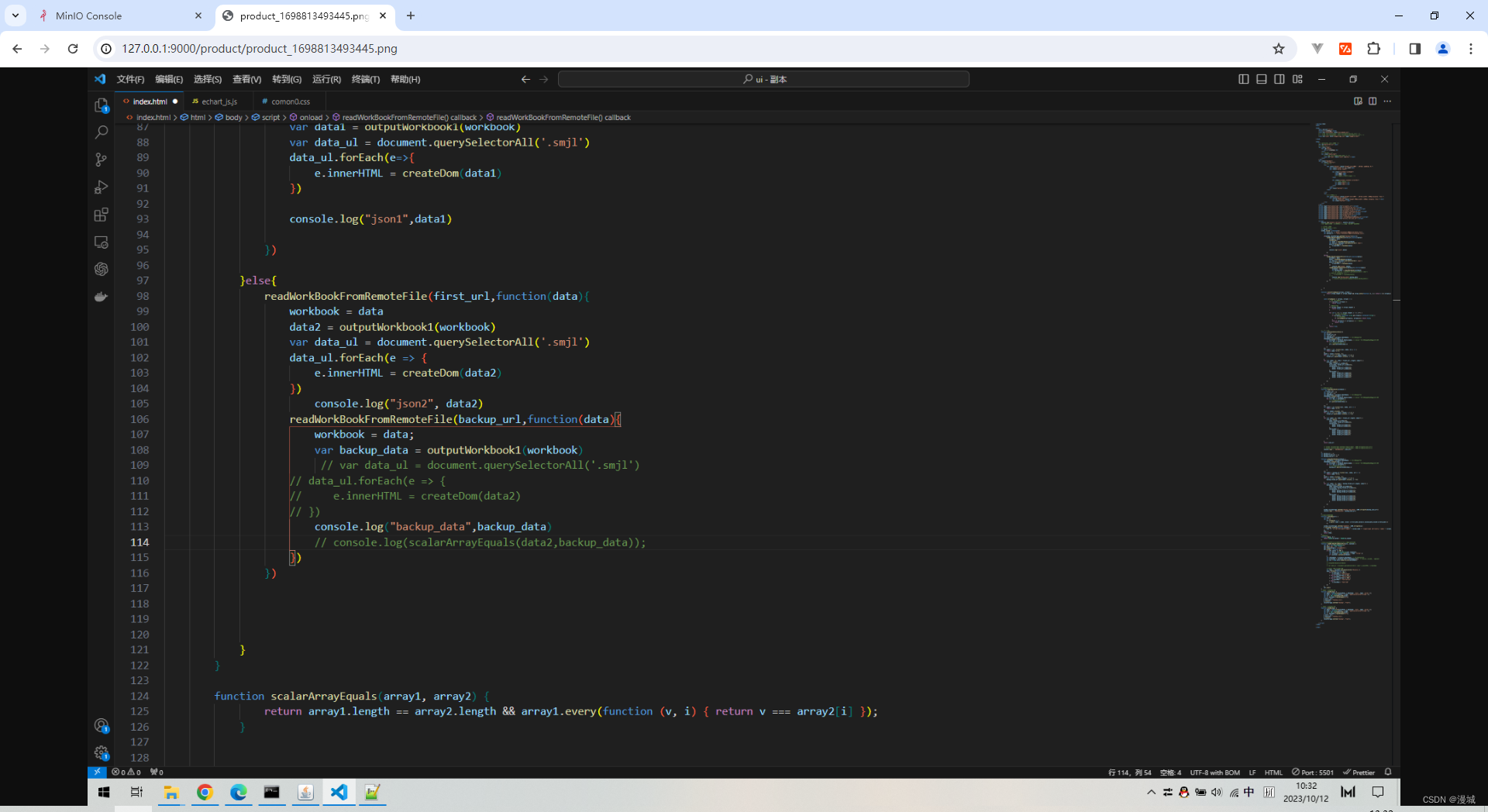Image resolution: width=1488 pixels, height=812 pixels.
Task: Click Live Server Port : 5501
Action: click(1313, 772)
